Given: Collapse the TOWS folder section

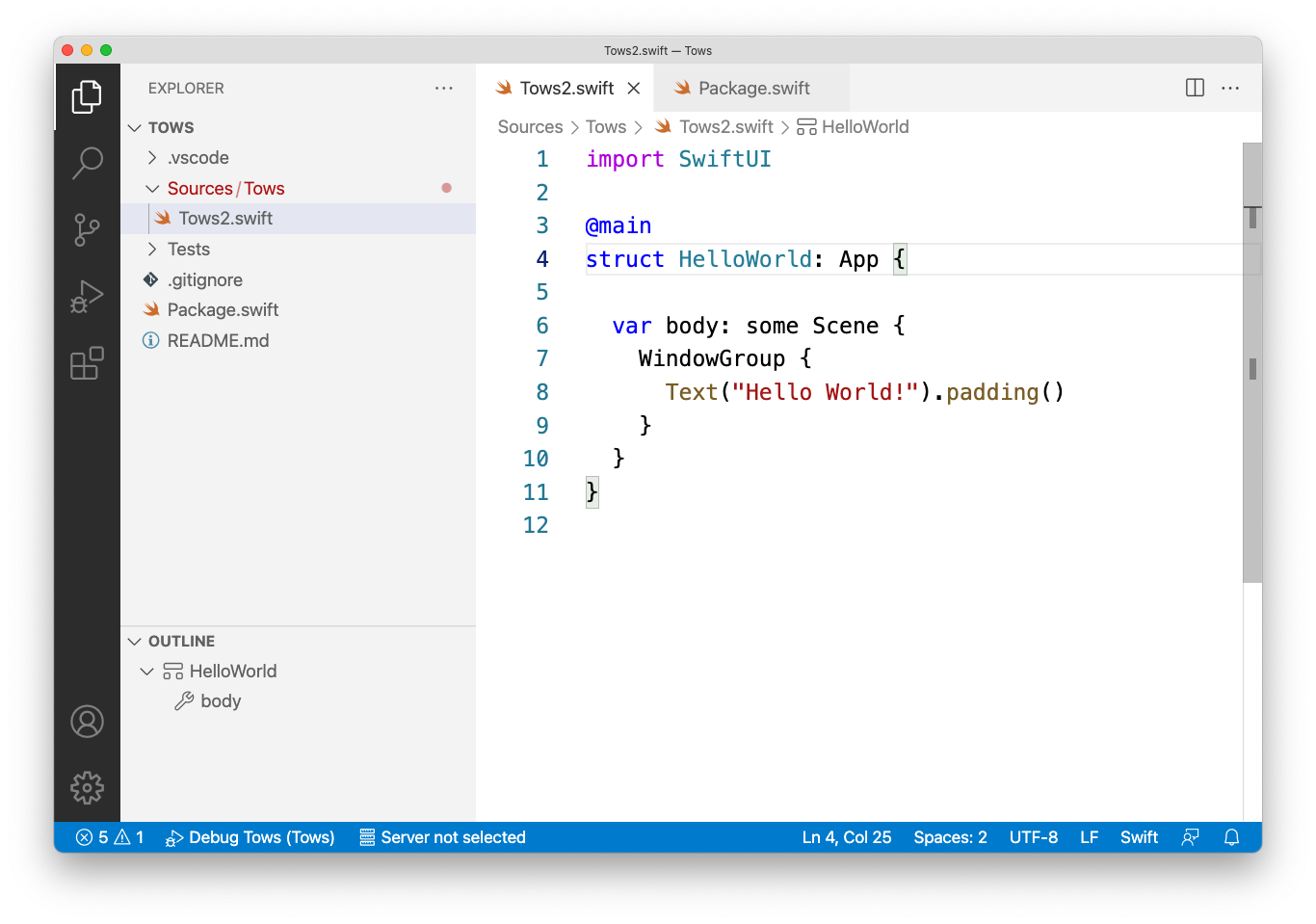Looking at the screenshot, I should 298,127.
